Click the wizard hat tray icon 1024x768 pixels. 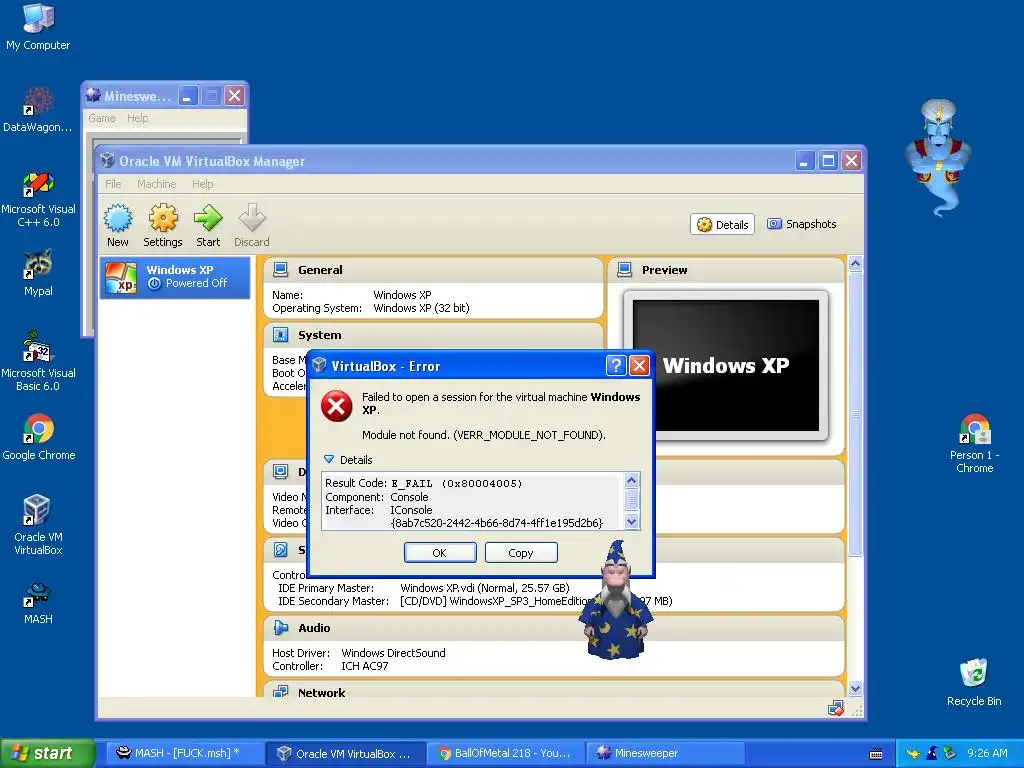point(932,753)
